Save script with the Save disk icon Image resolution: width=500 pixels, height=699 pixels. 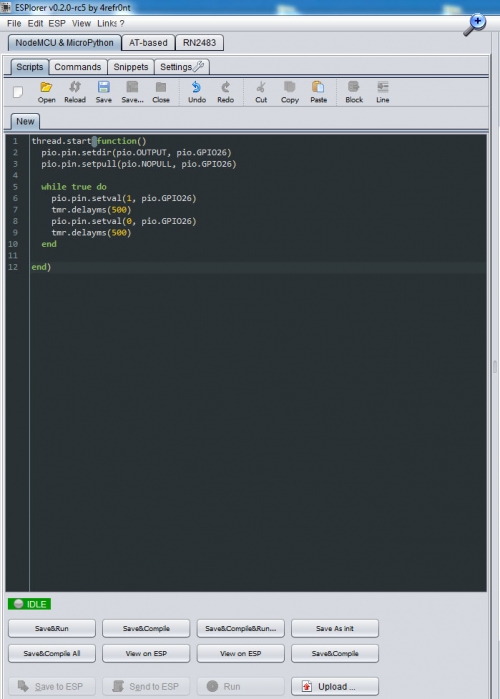pyautogui.click(x=103, y=92)
